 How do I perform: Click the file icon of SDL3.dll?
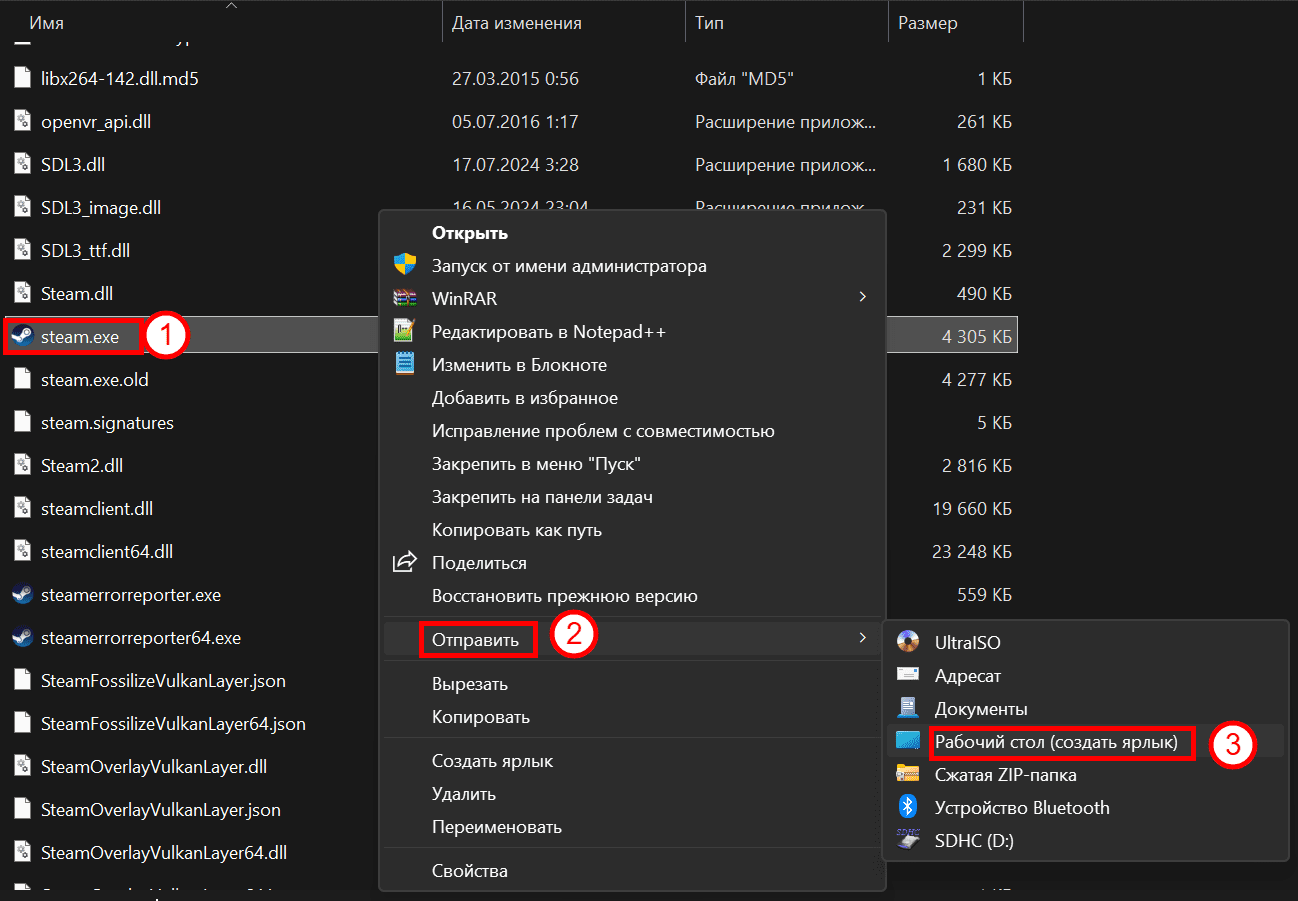23,164
